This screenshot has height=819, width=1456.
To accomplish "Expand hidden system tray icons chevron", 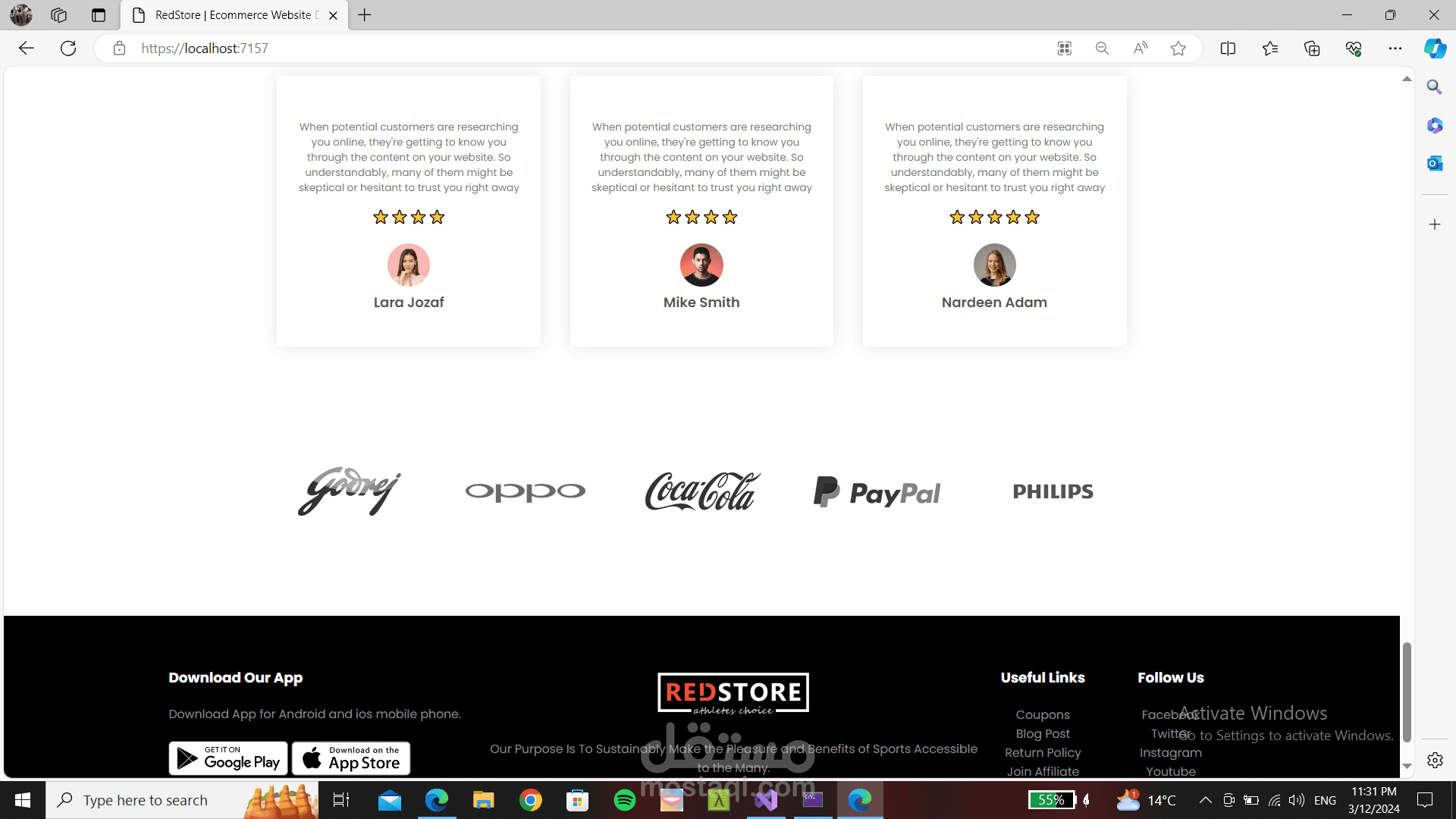I will 1205,800.
